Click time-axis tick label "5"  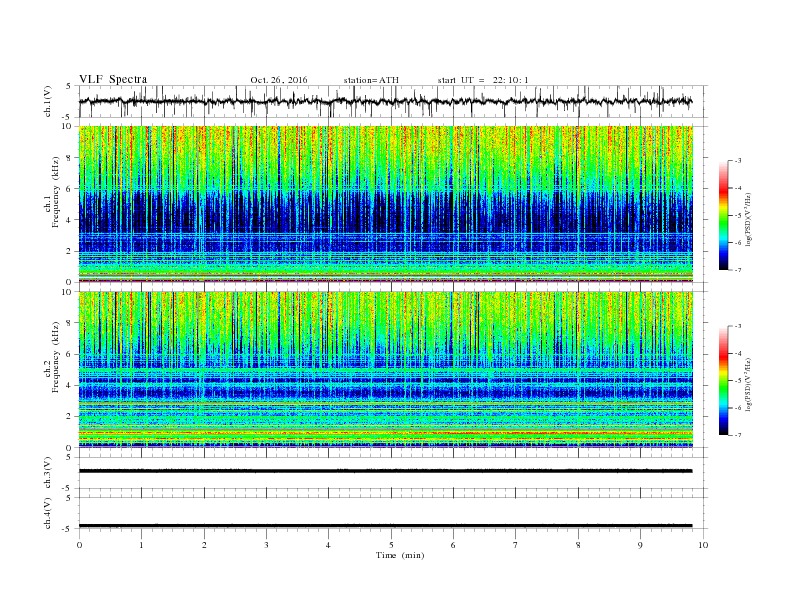point(391,545)
